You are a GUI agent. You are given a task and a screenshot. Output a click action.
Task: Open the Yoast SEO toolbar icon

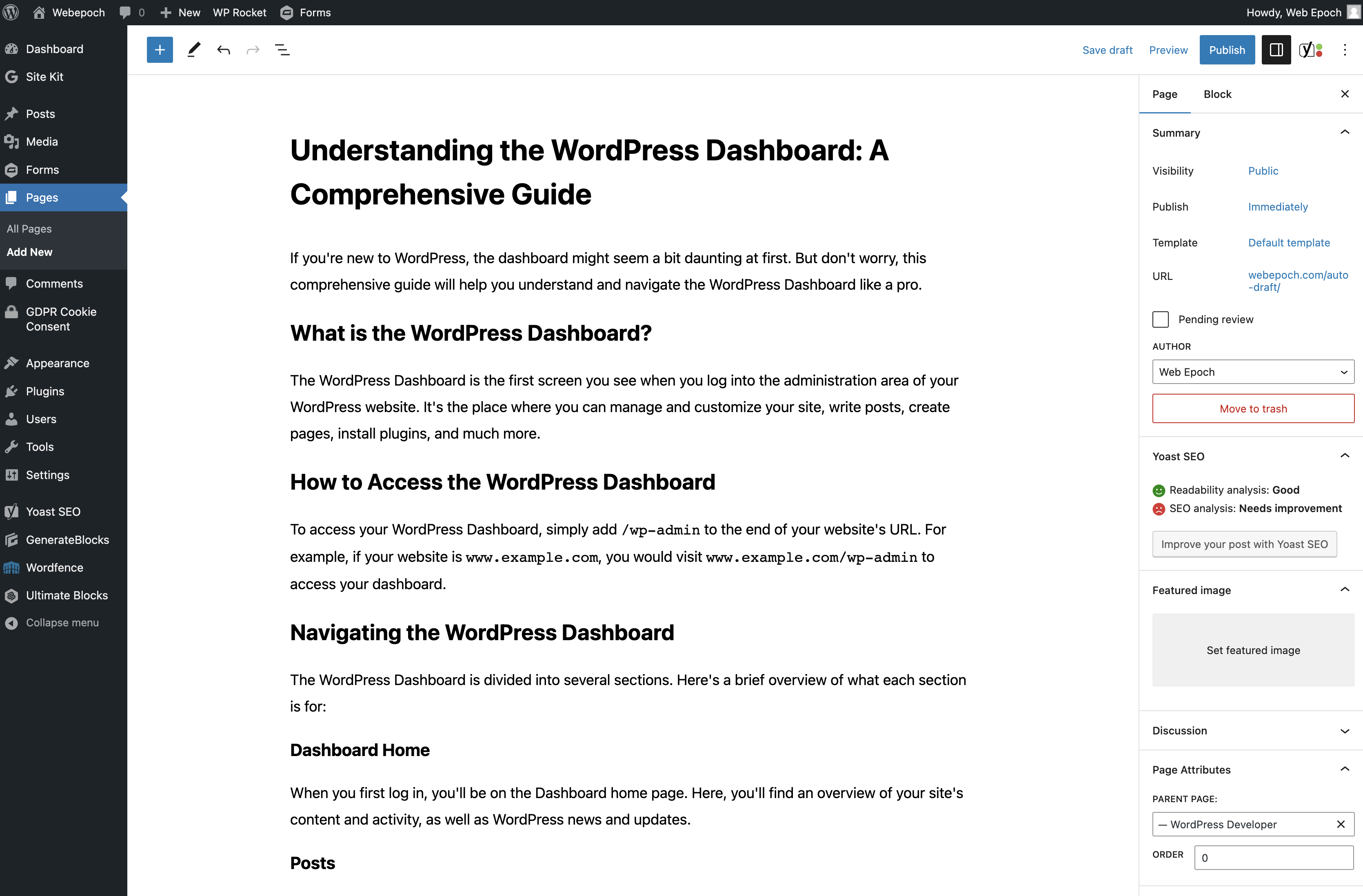pos(1310,50)
